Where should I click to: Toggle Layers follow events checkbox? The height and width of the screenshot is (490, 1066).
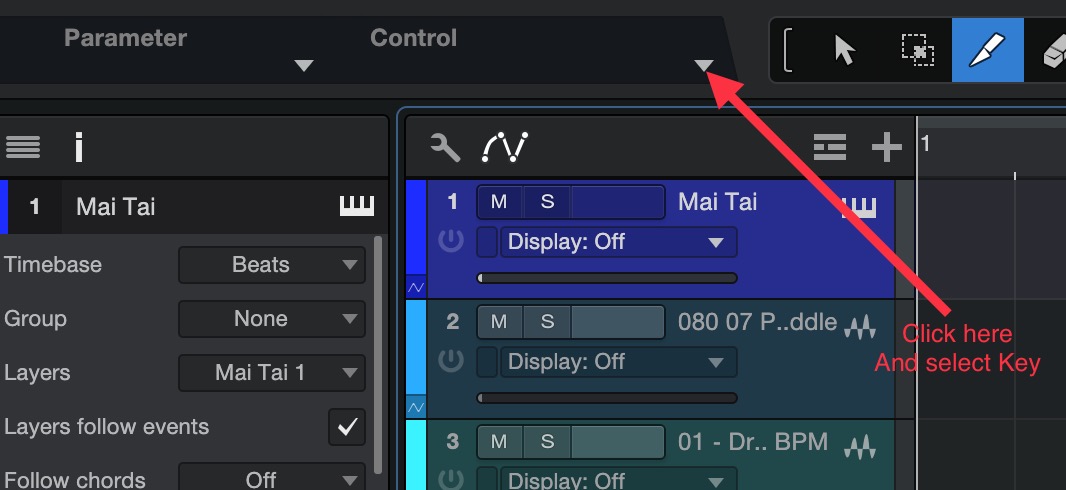tap(347, 427)
